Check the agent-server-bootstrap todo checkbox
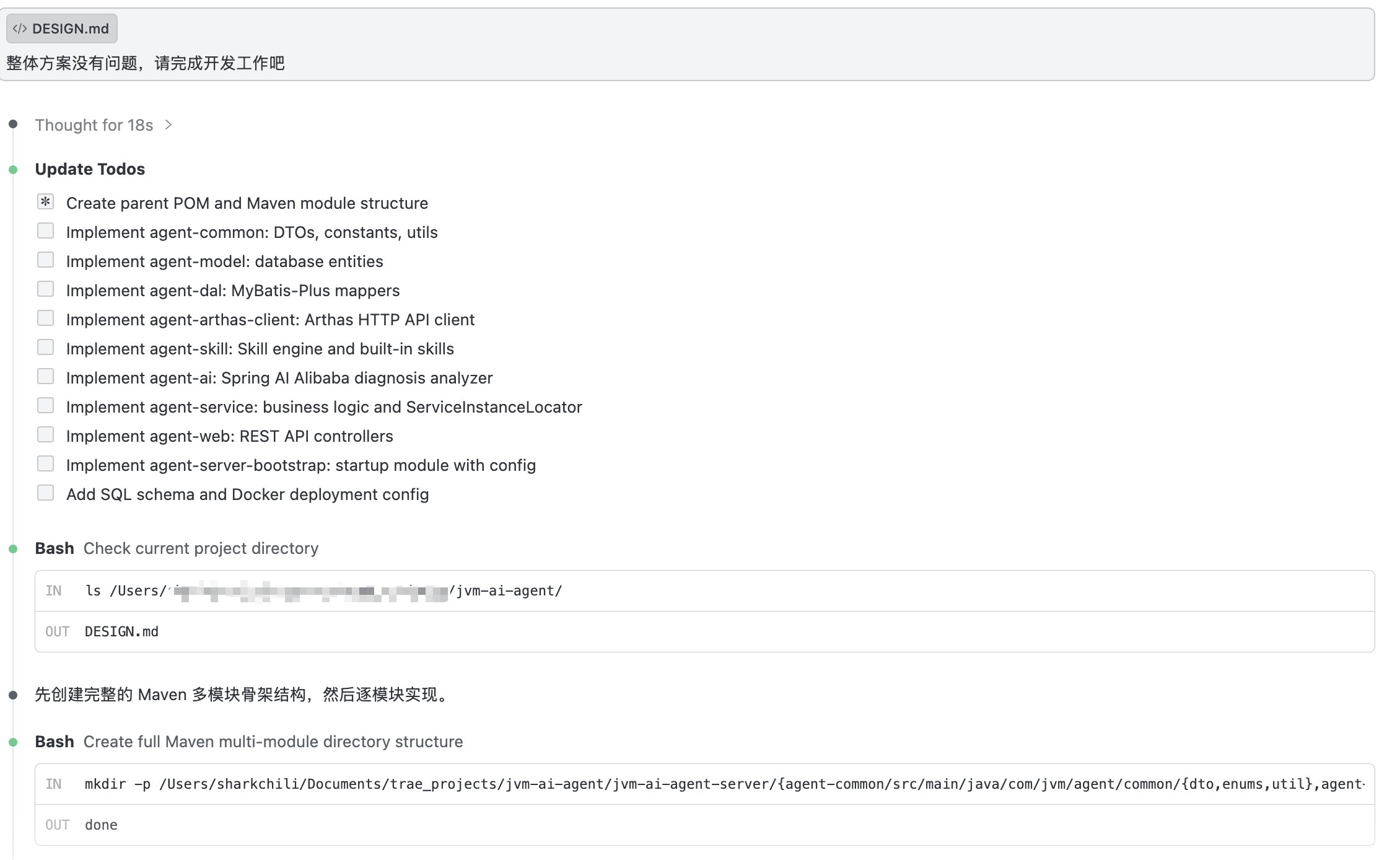The image size is (1400, 860). [45, 464]
